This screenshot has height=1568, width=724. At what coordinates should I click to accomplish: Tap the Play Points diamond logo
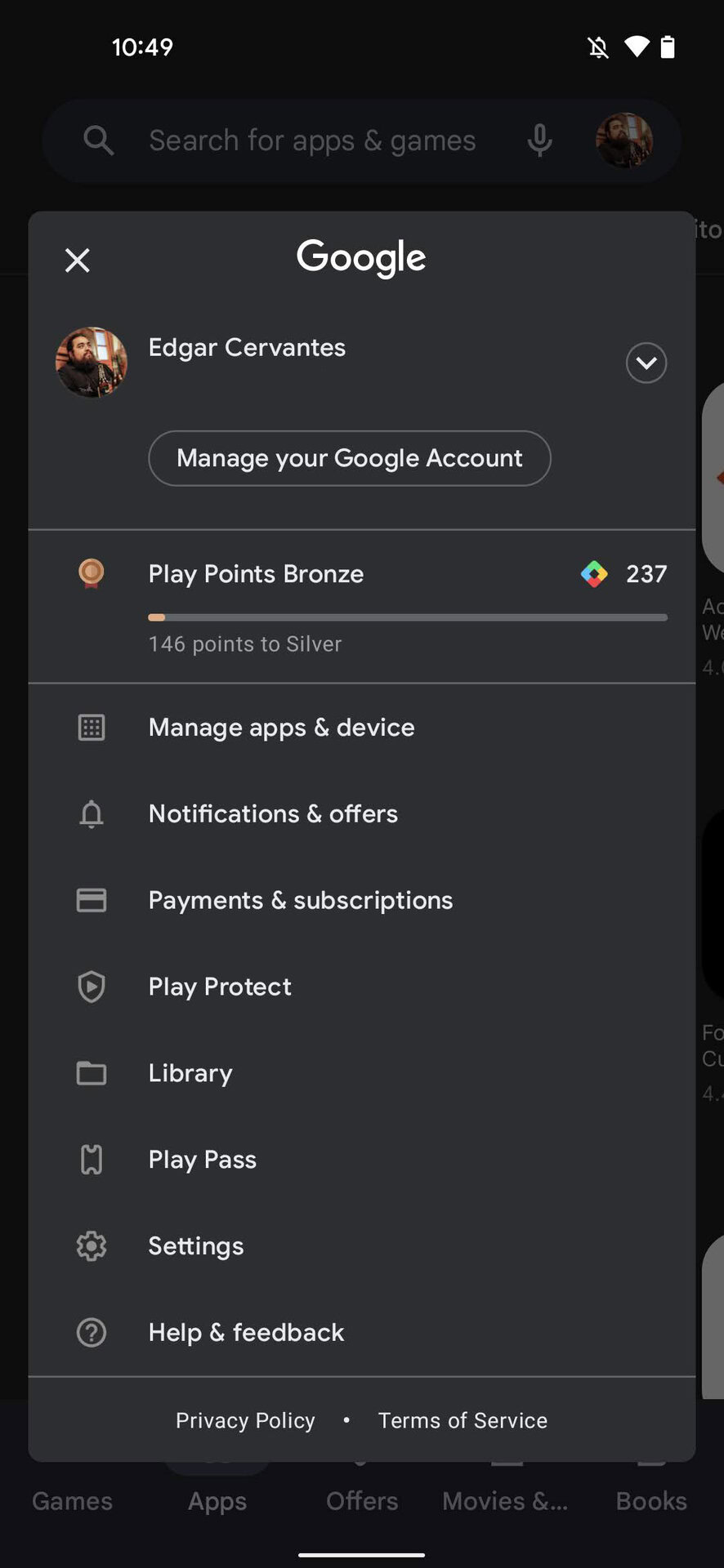(594, 574)
